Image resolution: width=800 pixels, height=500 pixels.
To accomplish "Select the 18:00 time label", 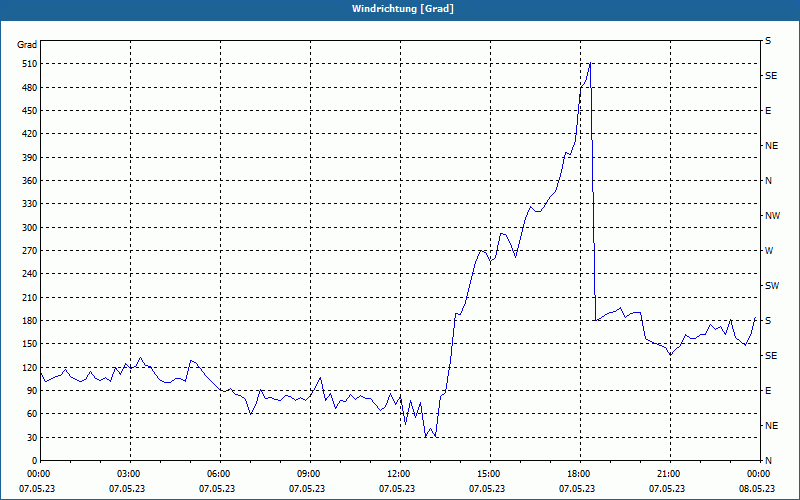I will click(x=581, y=474).
